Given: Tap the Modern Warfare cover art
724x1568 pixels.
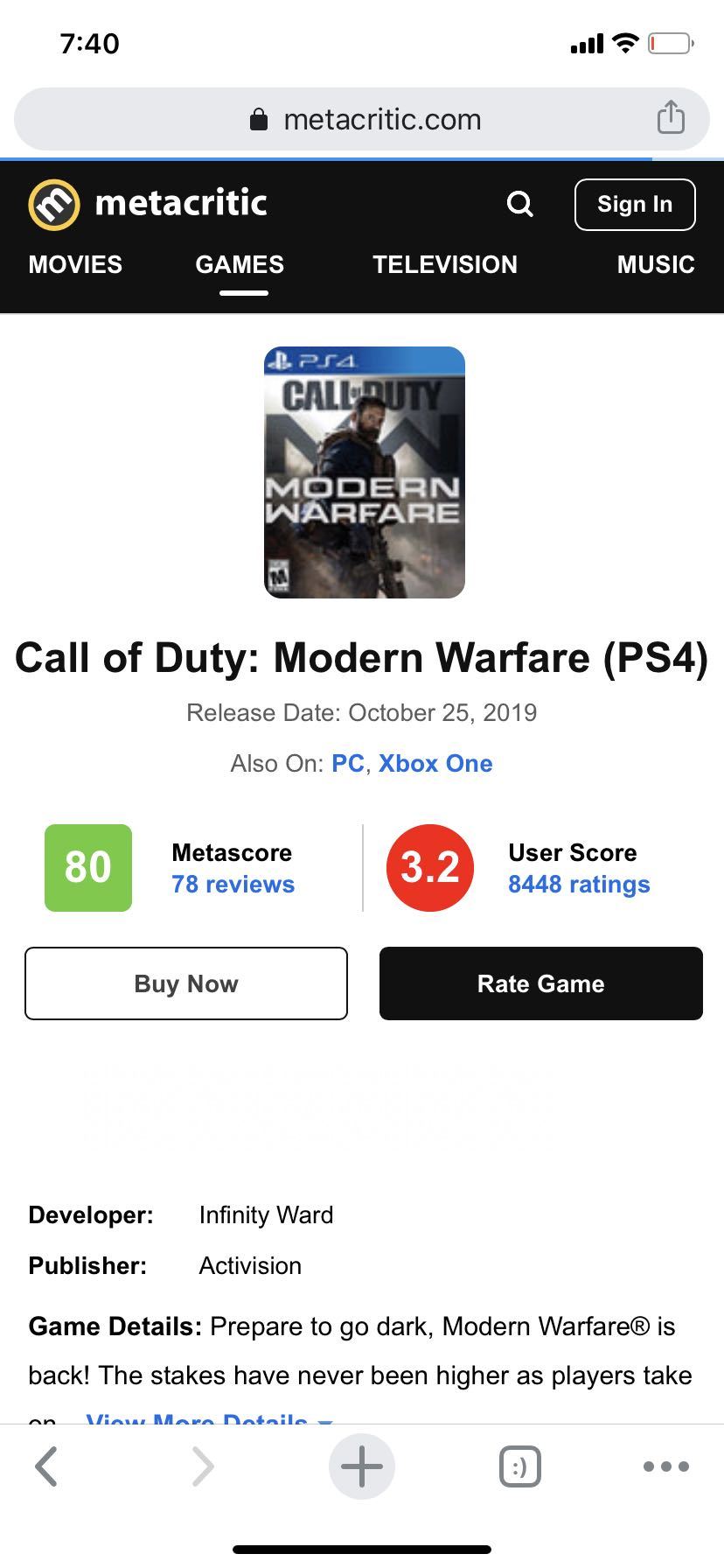Looking at the screenshot, I should coord(365,472).
